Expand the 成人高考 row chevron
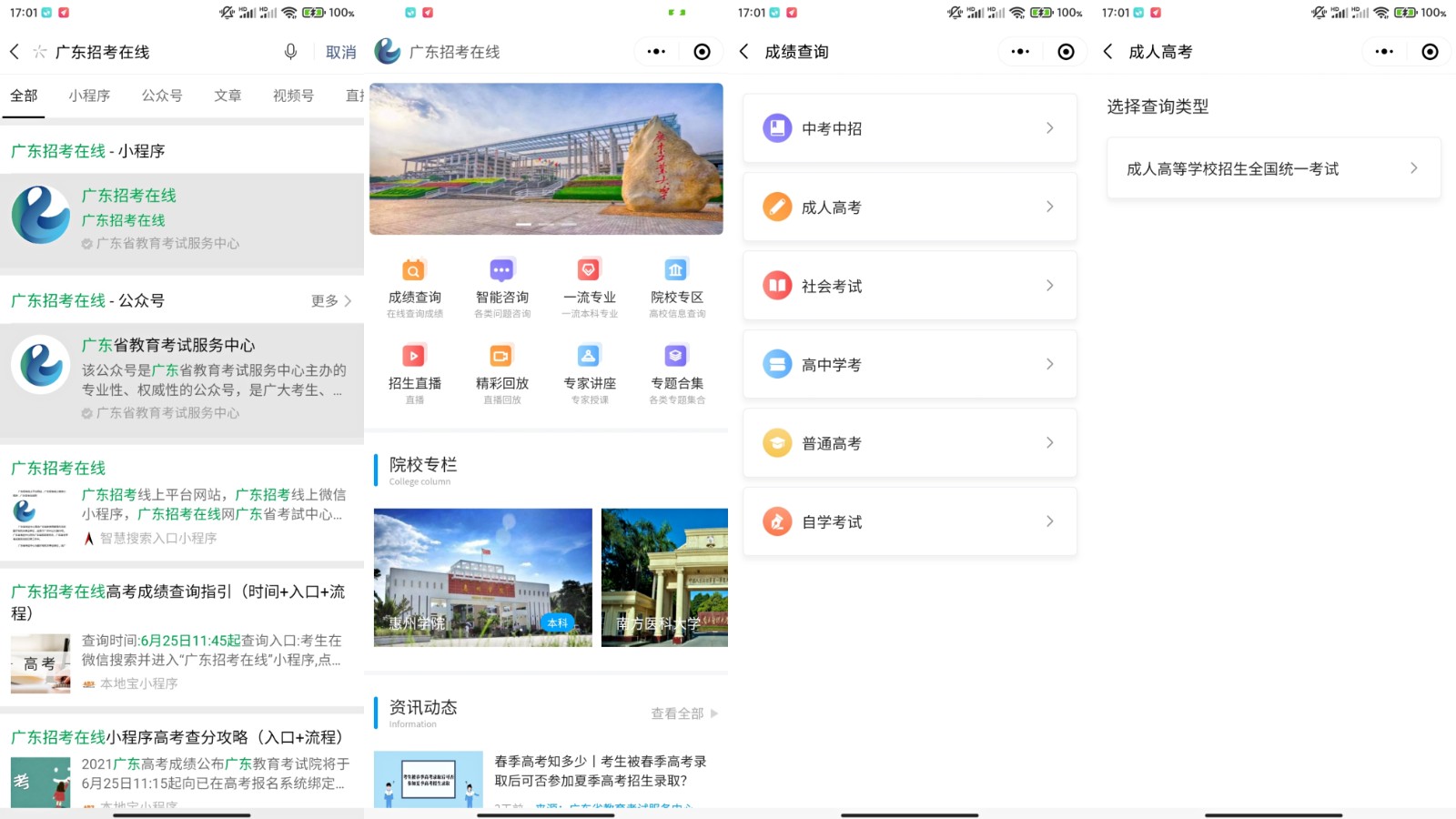The width and height of the screenshot is (1456, 819). [1049, 207]
